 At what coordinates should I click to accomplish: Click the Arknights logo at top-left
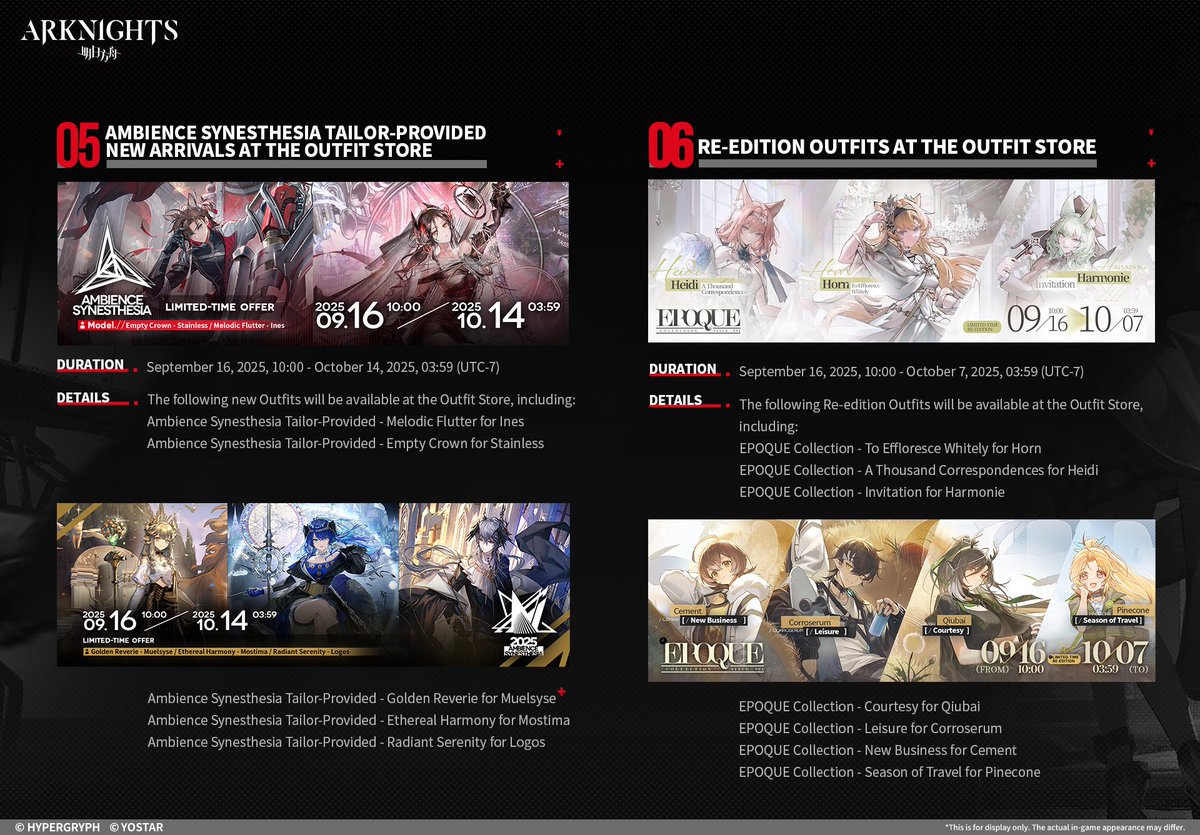click(100, 40)
